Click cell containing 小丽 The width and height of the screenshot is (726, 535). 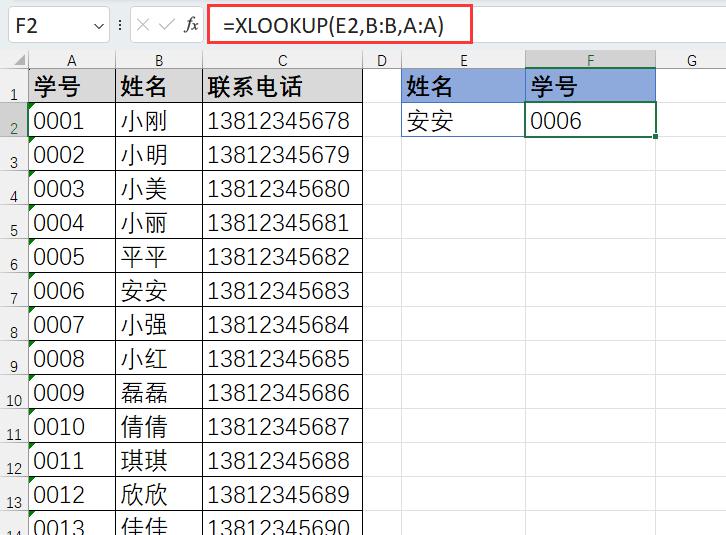[159, 222]
